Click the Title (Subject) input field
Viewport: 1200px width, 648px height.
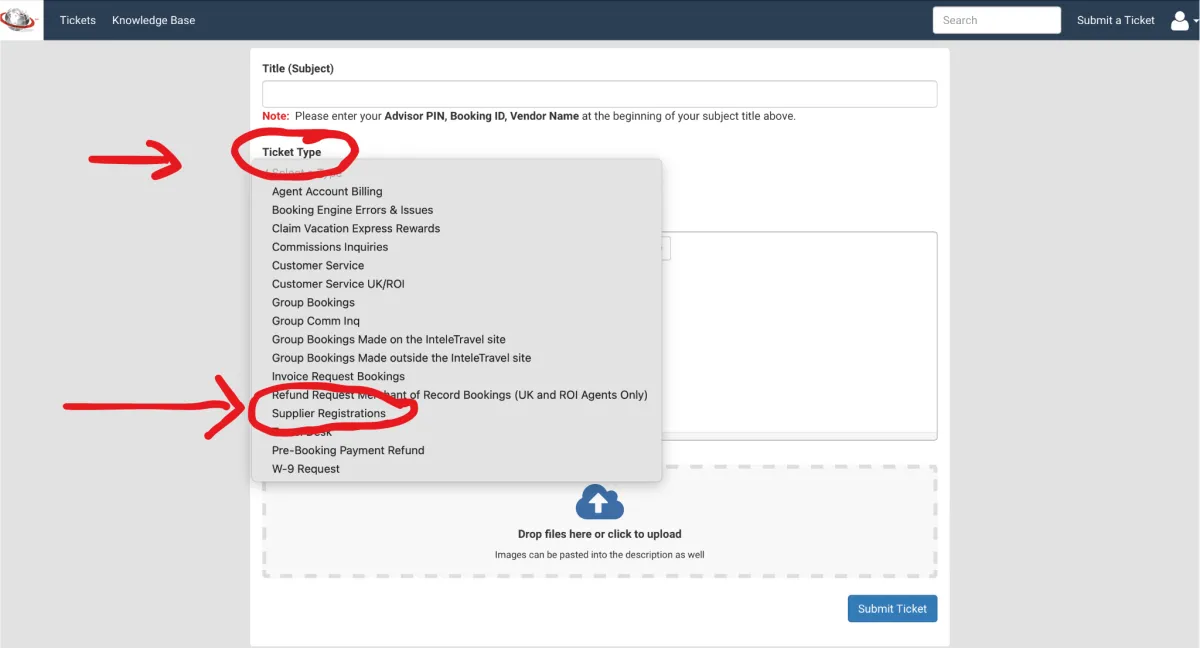pos(600,94)
